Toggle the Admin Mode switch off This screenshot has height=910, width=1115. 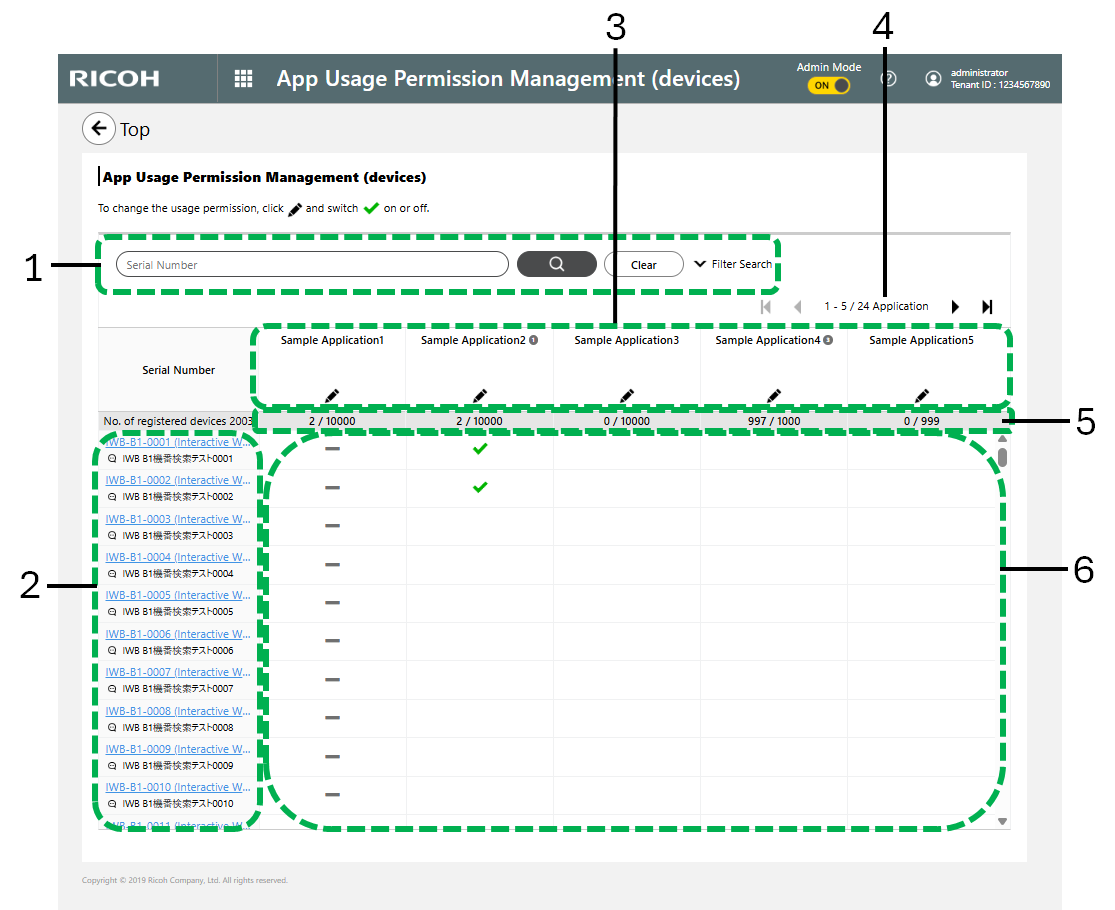pos(829,86)
